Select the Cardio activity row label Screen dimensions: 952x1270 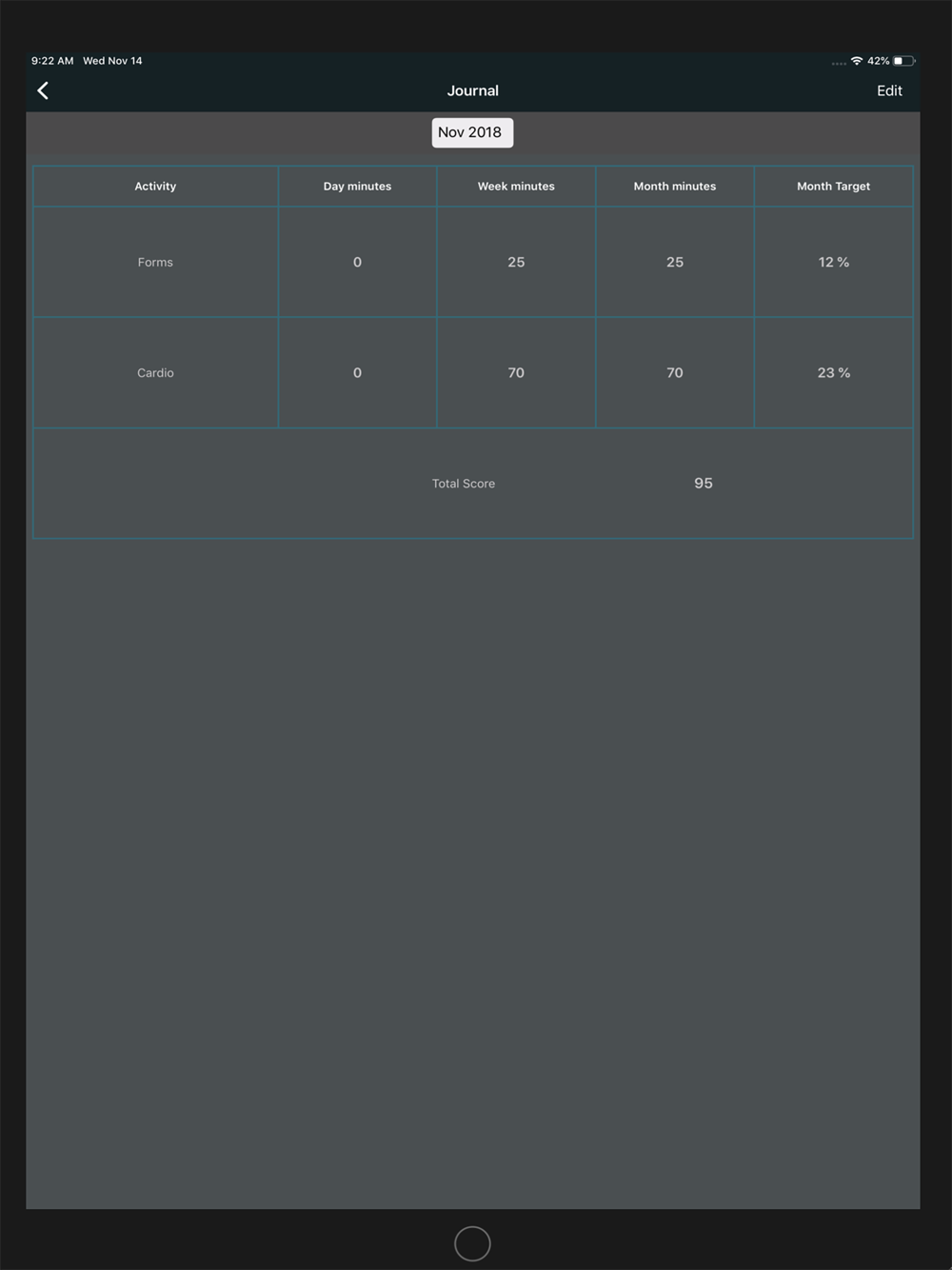point(155,373)
